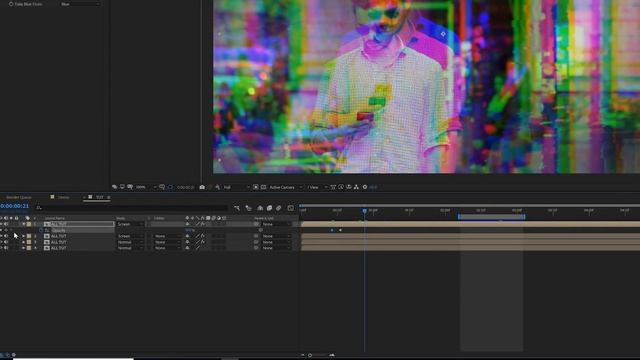Open Take Blue From dropdown
The image size is (640, 360).
[80, 4]
